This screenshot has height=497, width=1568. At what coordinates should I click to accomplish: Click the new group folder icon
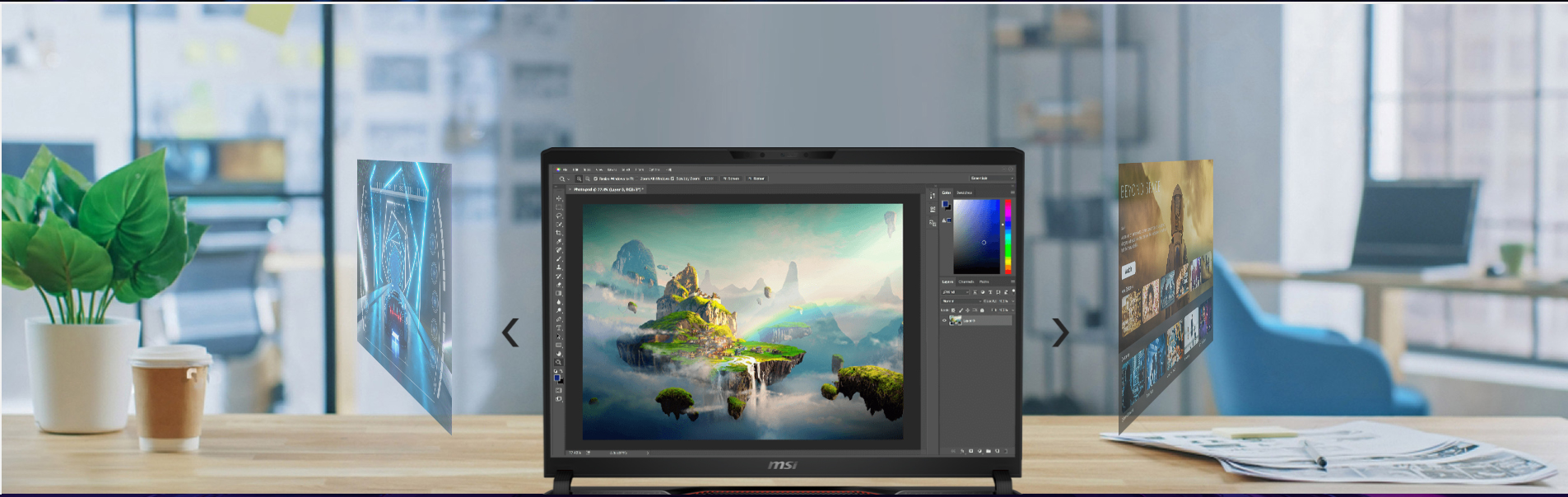988,451
